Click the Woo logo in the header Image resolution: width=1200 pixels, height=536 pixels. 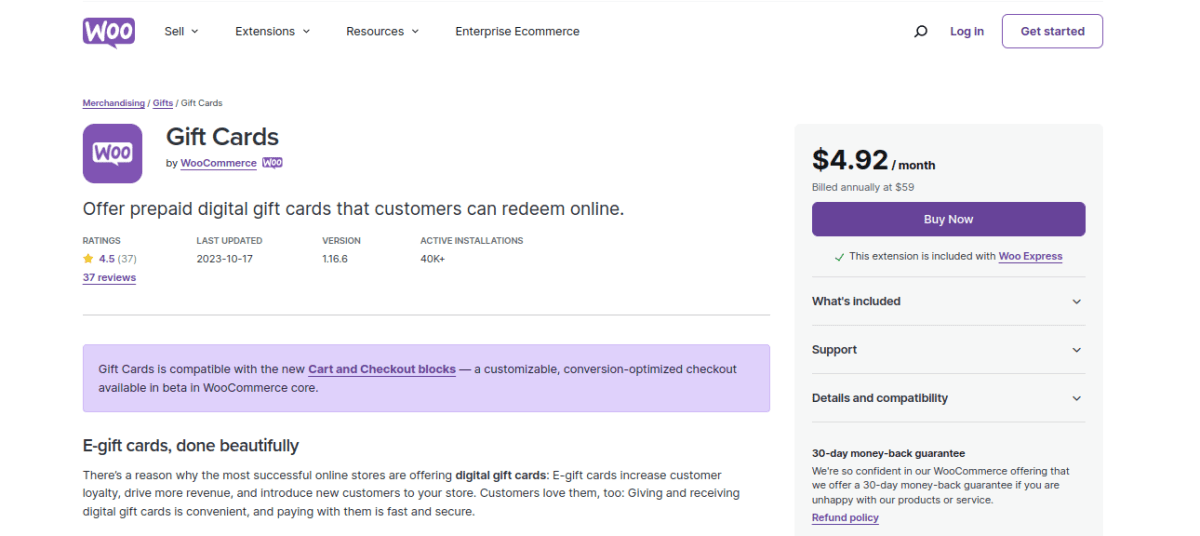[108, 32]
